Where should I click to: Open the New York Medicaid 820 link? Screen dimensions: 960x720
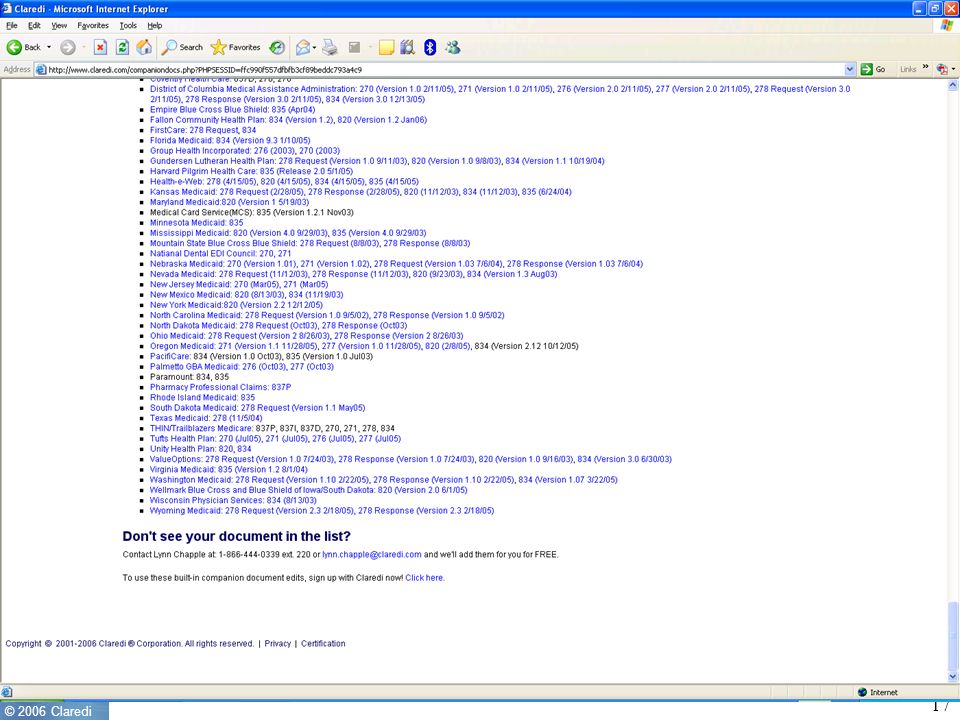pos(236,305)
